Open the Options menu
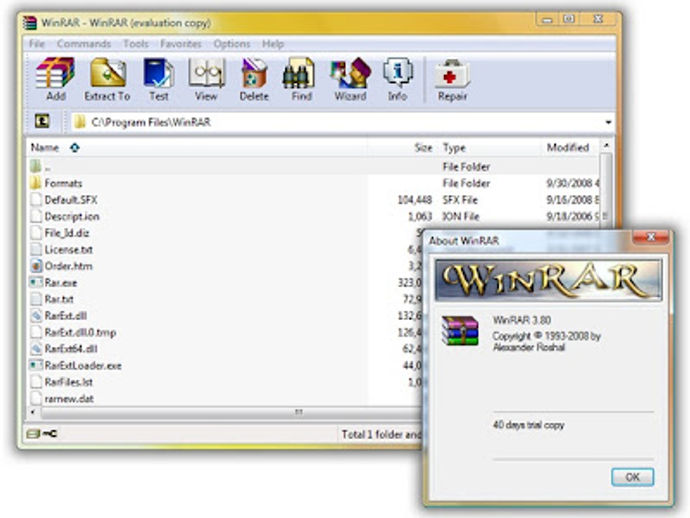The height and width of the screenshot is (518, 690). tap(232, 44)
